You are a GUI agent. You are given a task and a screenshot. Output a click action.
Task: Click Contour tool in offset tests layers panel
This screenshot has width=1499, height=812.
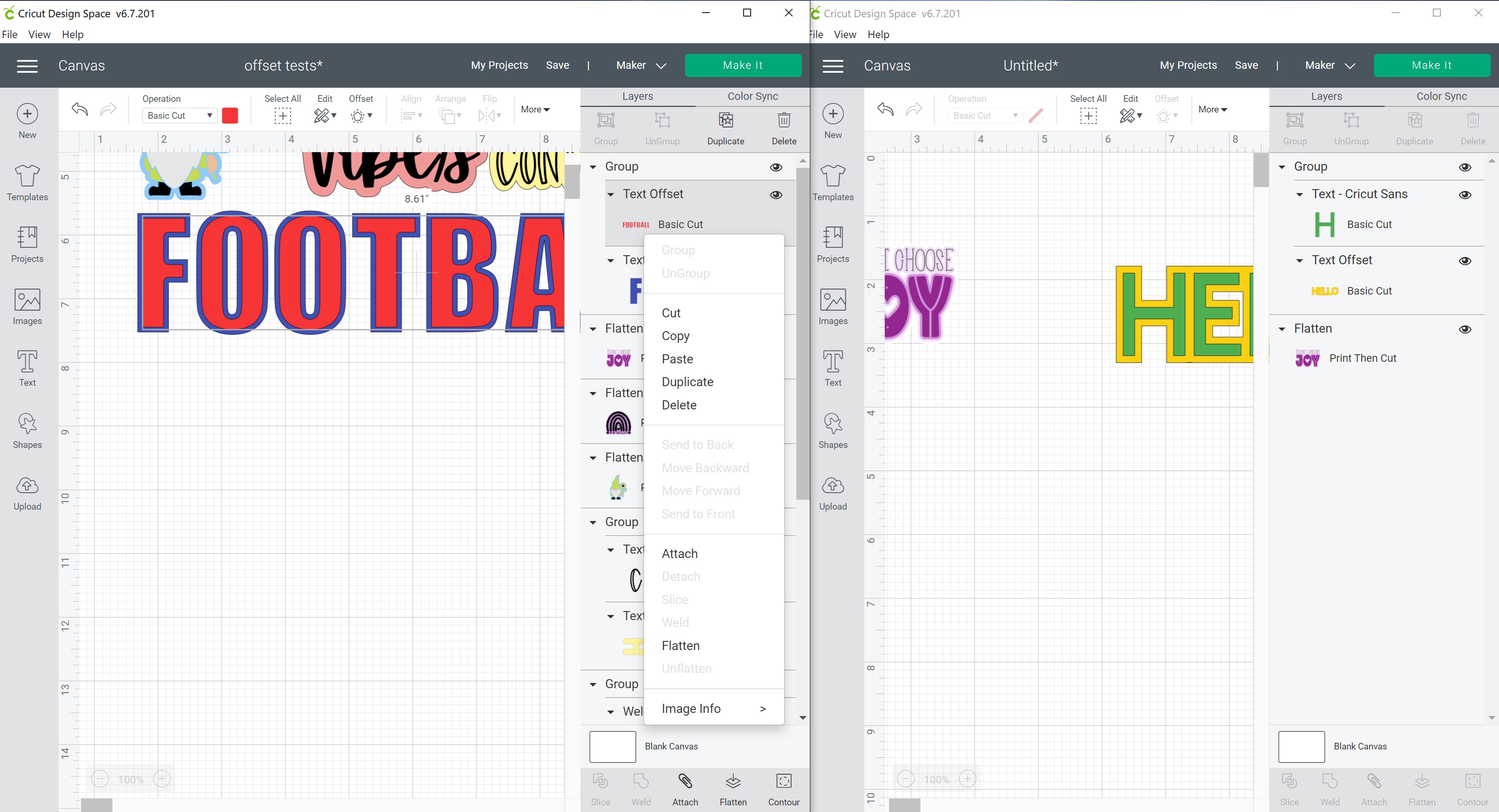[784, 782]
